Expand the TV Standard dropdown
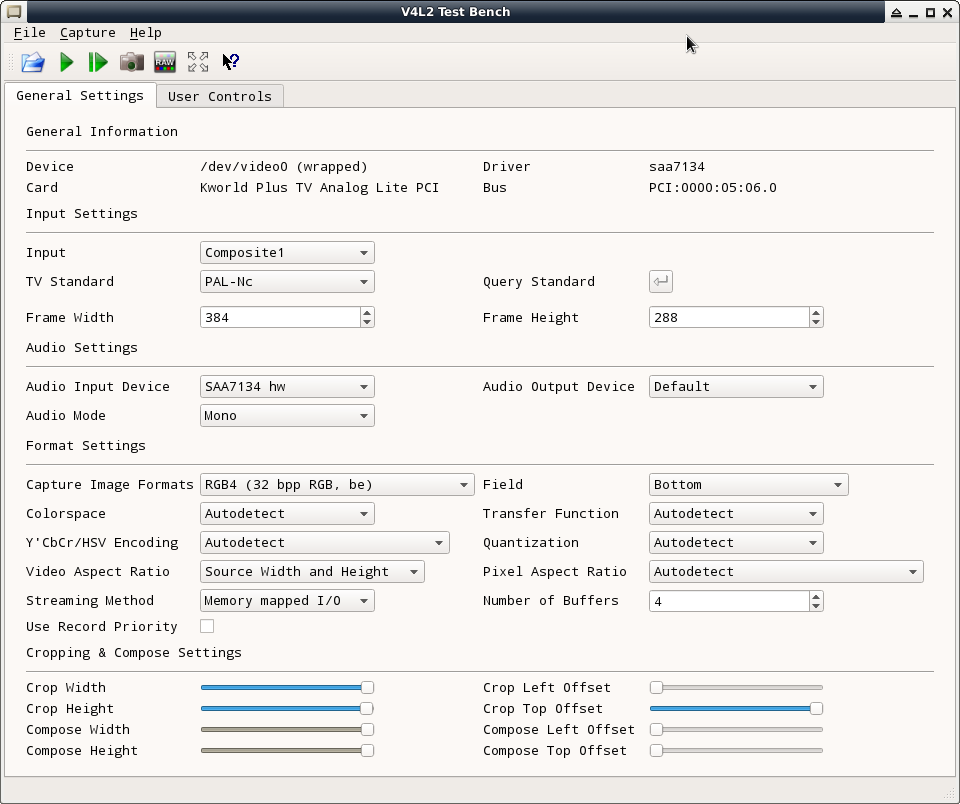Viewport: 960px width, 804px height. (287, 282)
